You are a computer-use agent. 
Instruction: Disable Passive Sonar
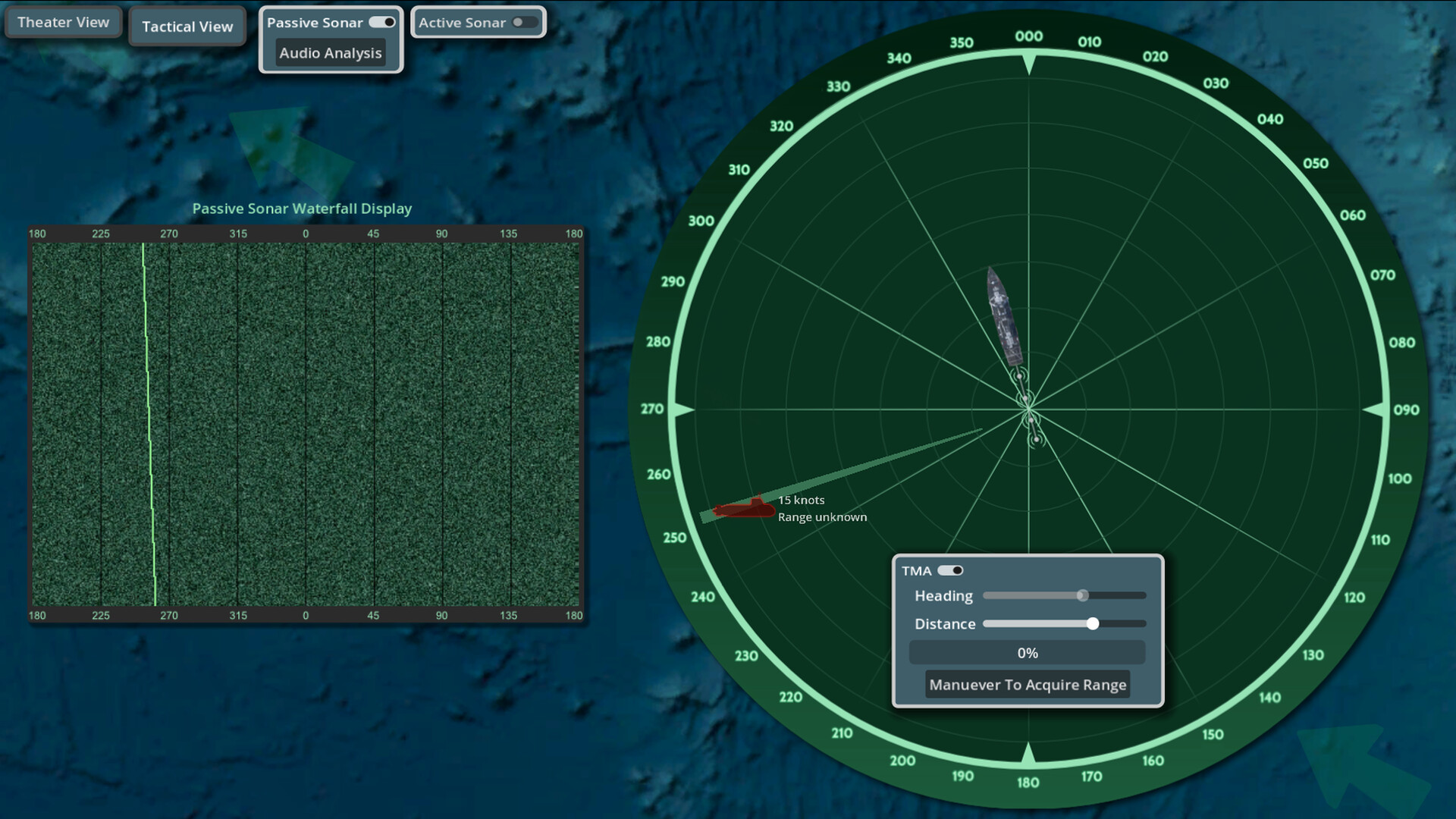[x=384, y=22]
